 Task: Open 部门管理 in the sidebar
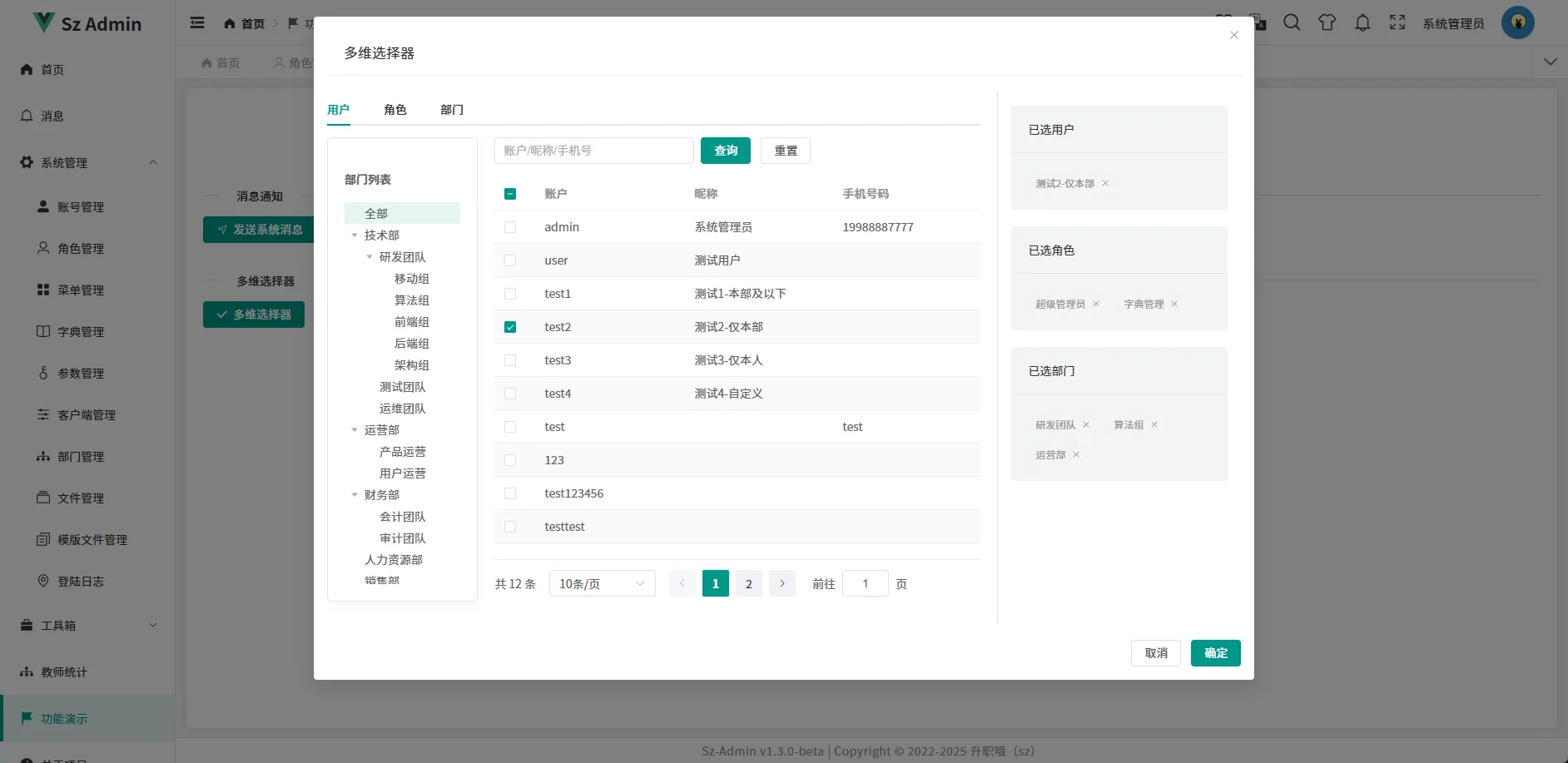tap(82, 456)
